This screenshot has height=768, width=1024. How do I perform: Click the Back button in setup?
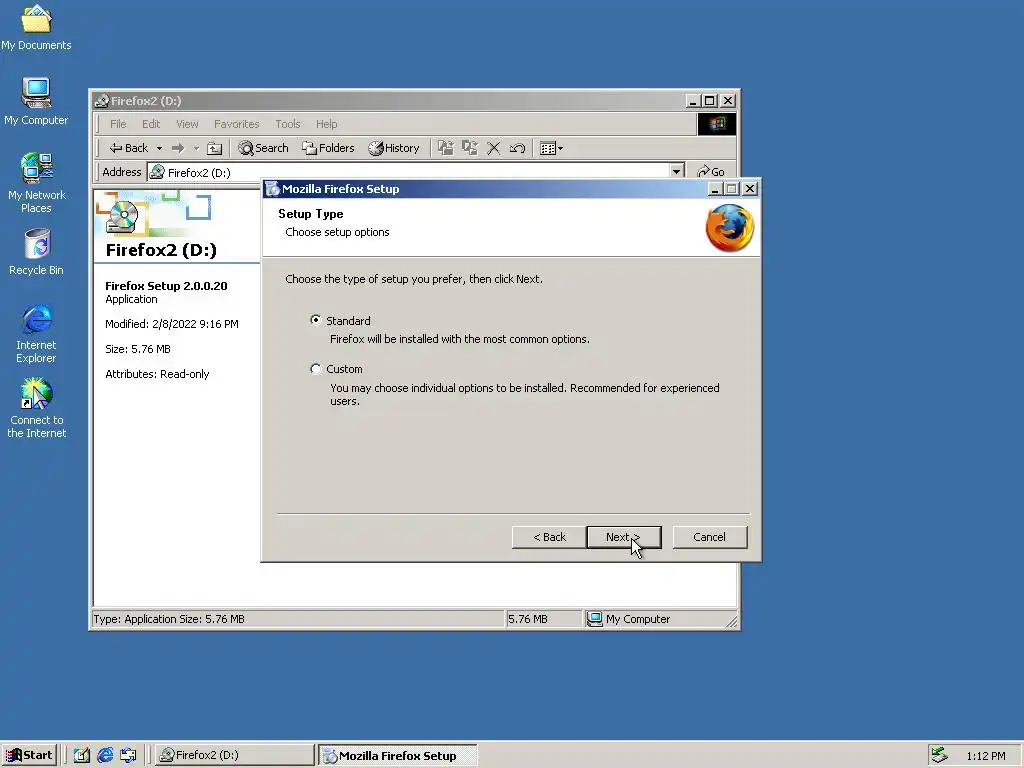pos(549,537)
